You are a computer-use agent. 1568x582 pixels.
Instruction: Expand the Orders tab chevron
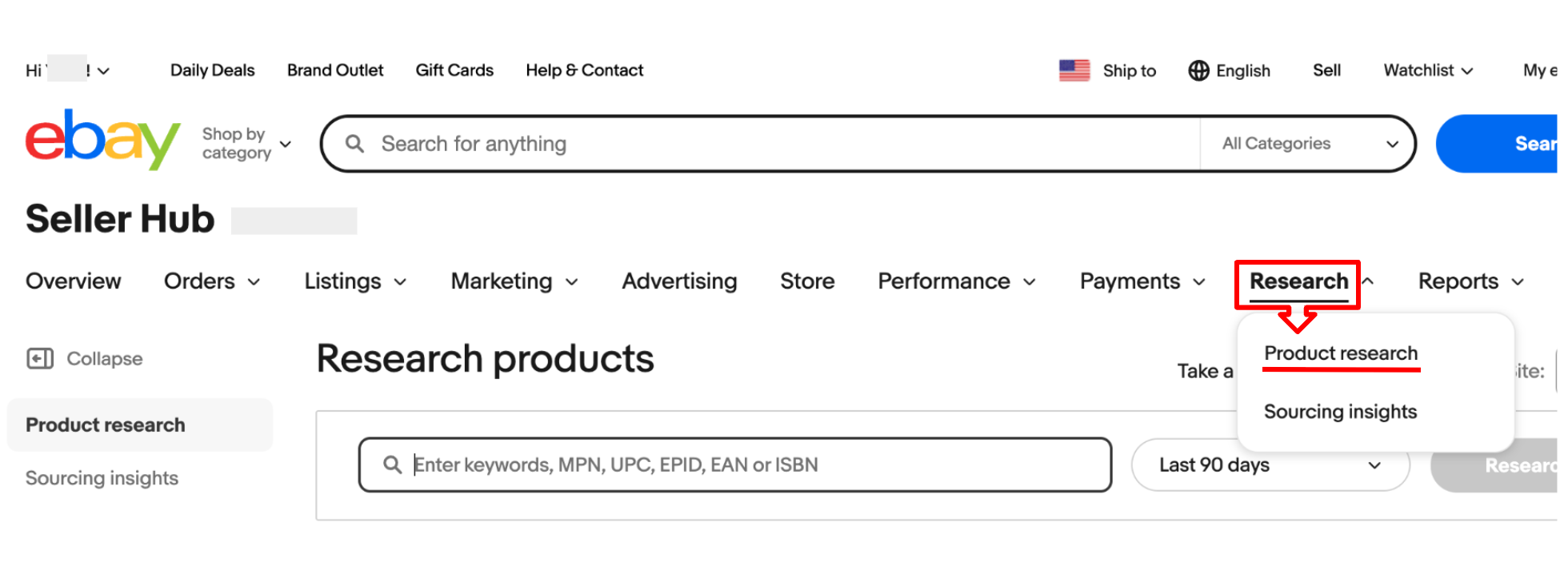254,282
